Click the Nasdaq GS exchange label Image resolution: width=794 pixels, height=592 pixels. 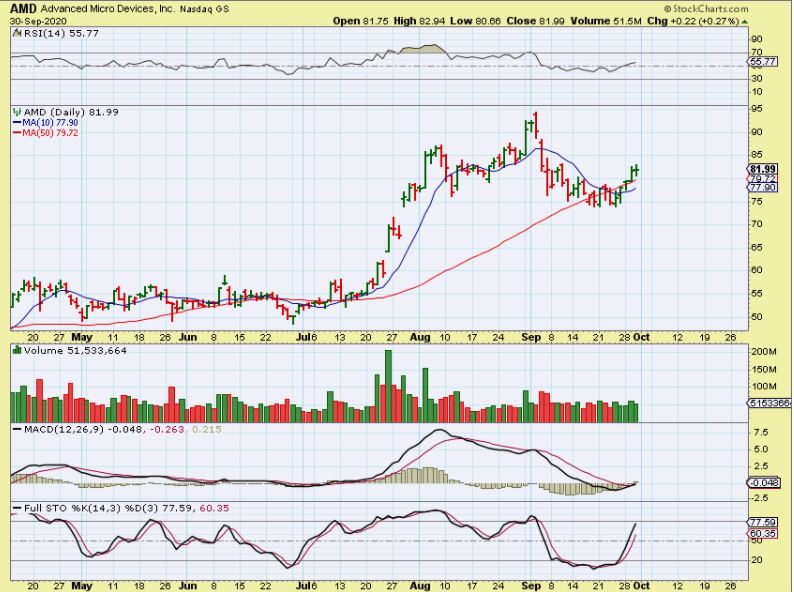coord(205,9)
